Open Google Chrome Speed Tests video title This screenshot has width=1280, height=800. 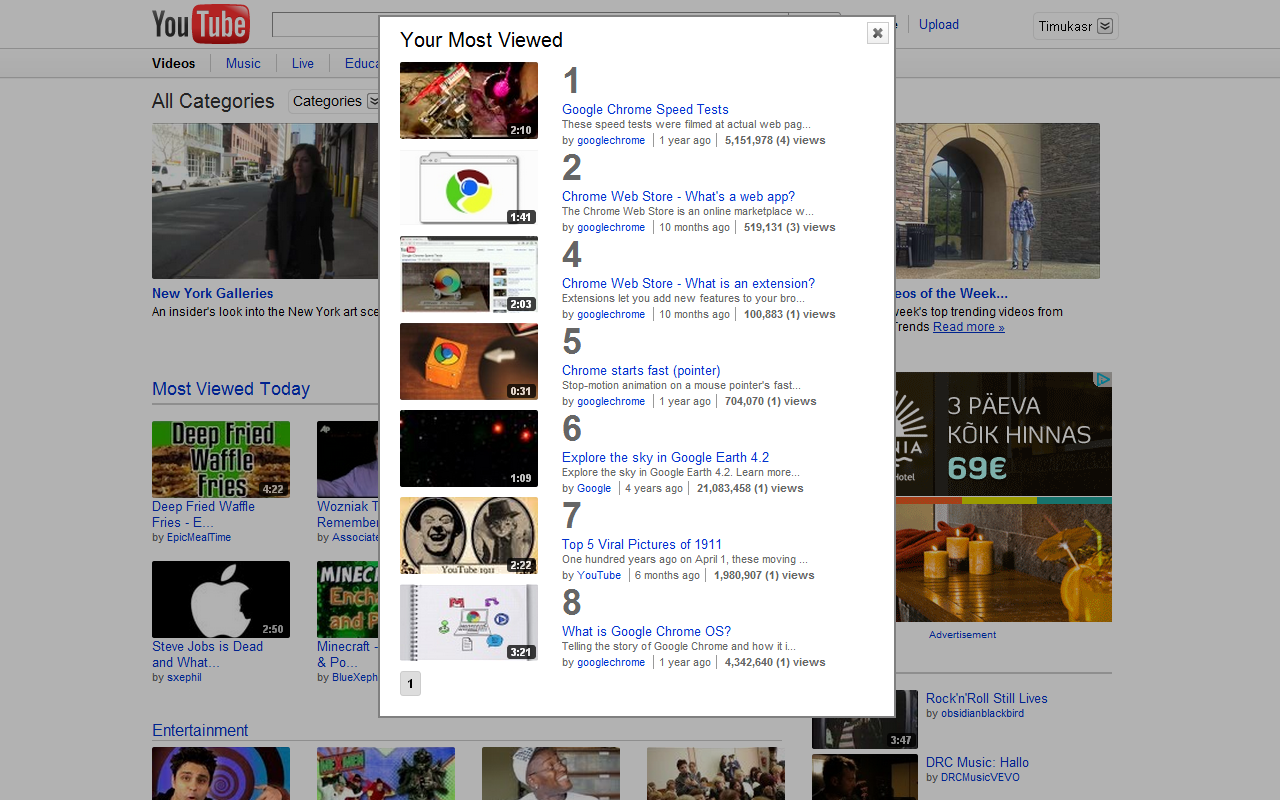point(645,110)
